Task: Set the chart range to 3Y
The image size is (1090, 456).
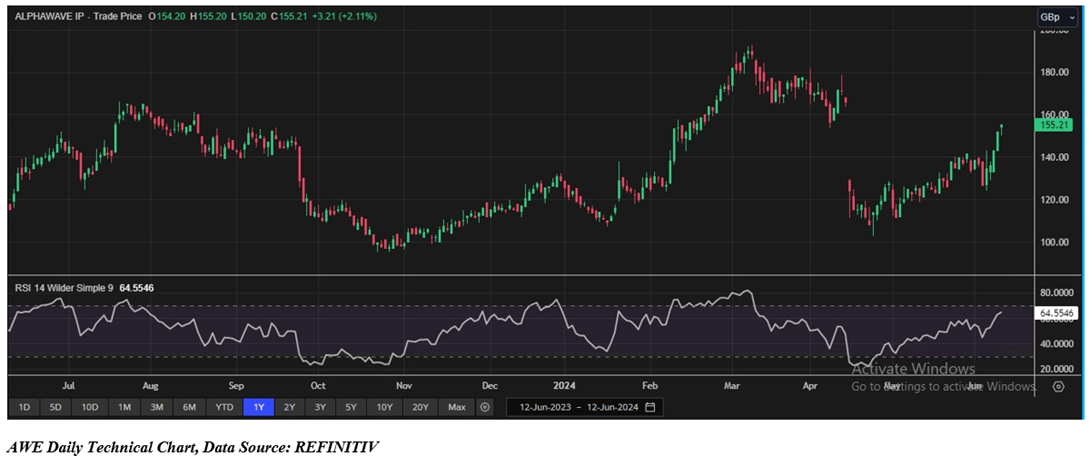Action: (x=320, y=407)
